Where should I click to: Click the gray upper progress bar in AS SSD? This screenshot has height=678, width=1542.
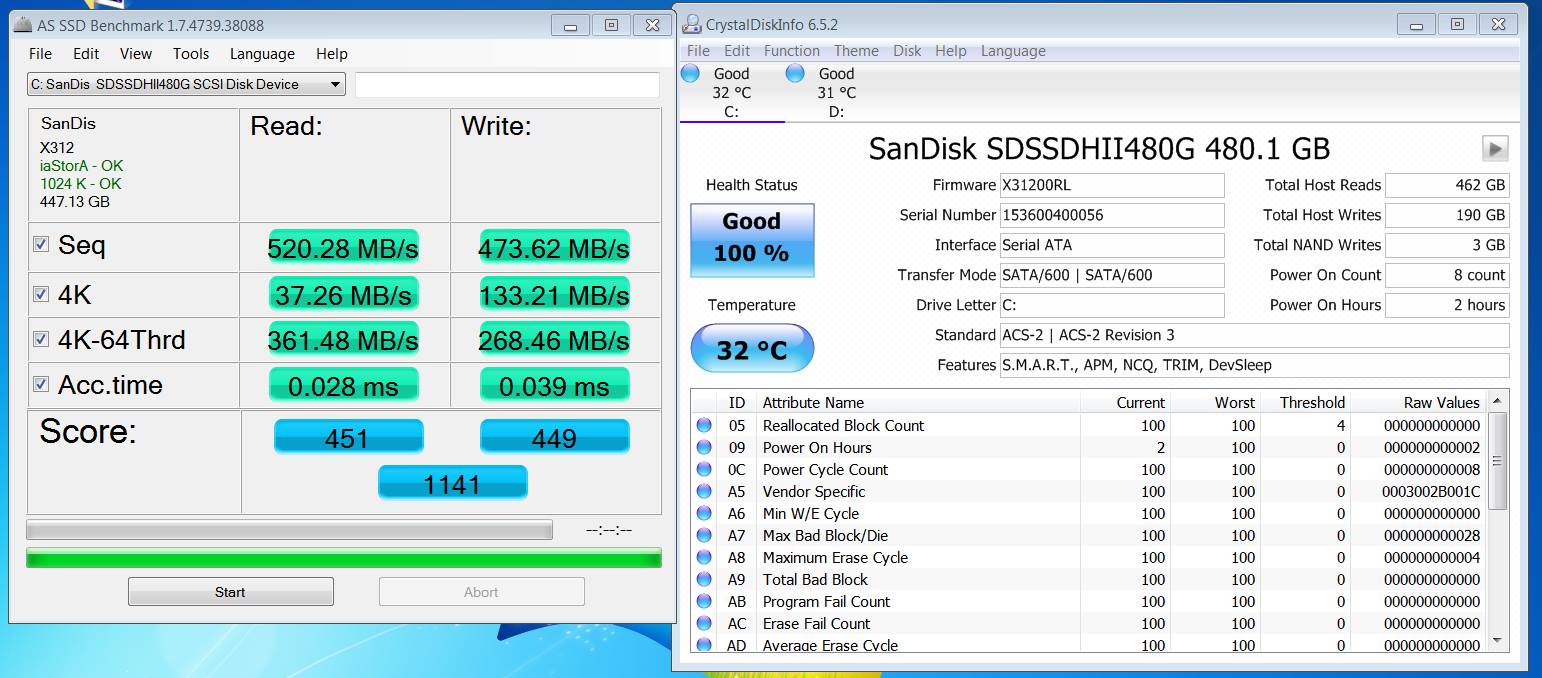click(x=289, y=529)
